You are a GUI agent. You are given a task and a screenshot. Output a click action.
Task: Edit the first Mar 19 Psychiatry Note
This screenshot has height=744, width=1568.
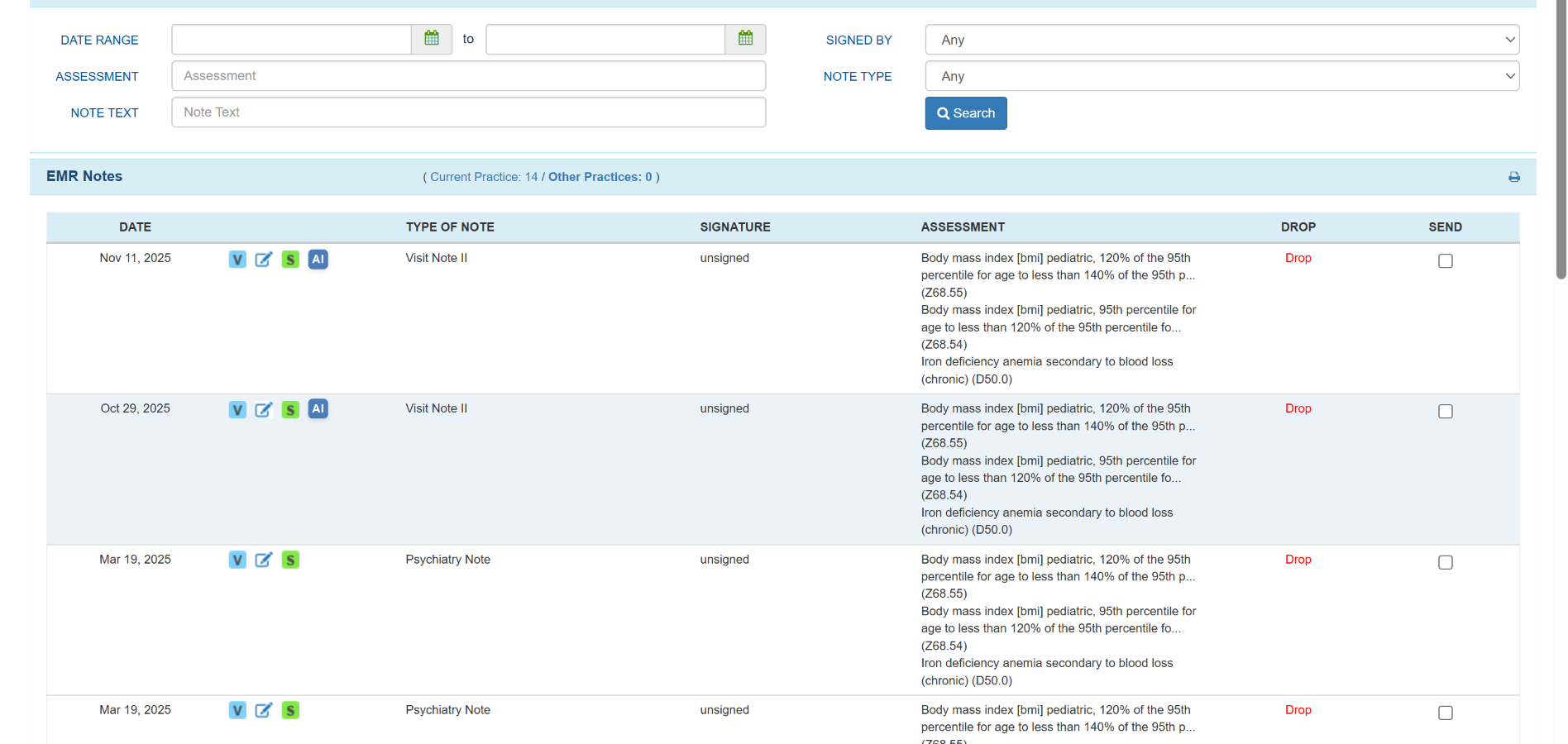(264, 560)
